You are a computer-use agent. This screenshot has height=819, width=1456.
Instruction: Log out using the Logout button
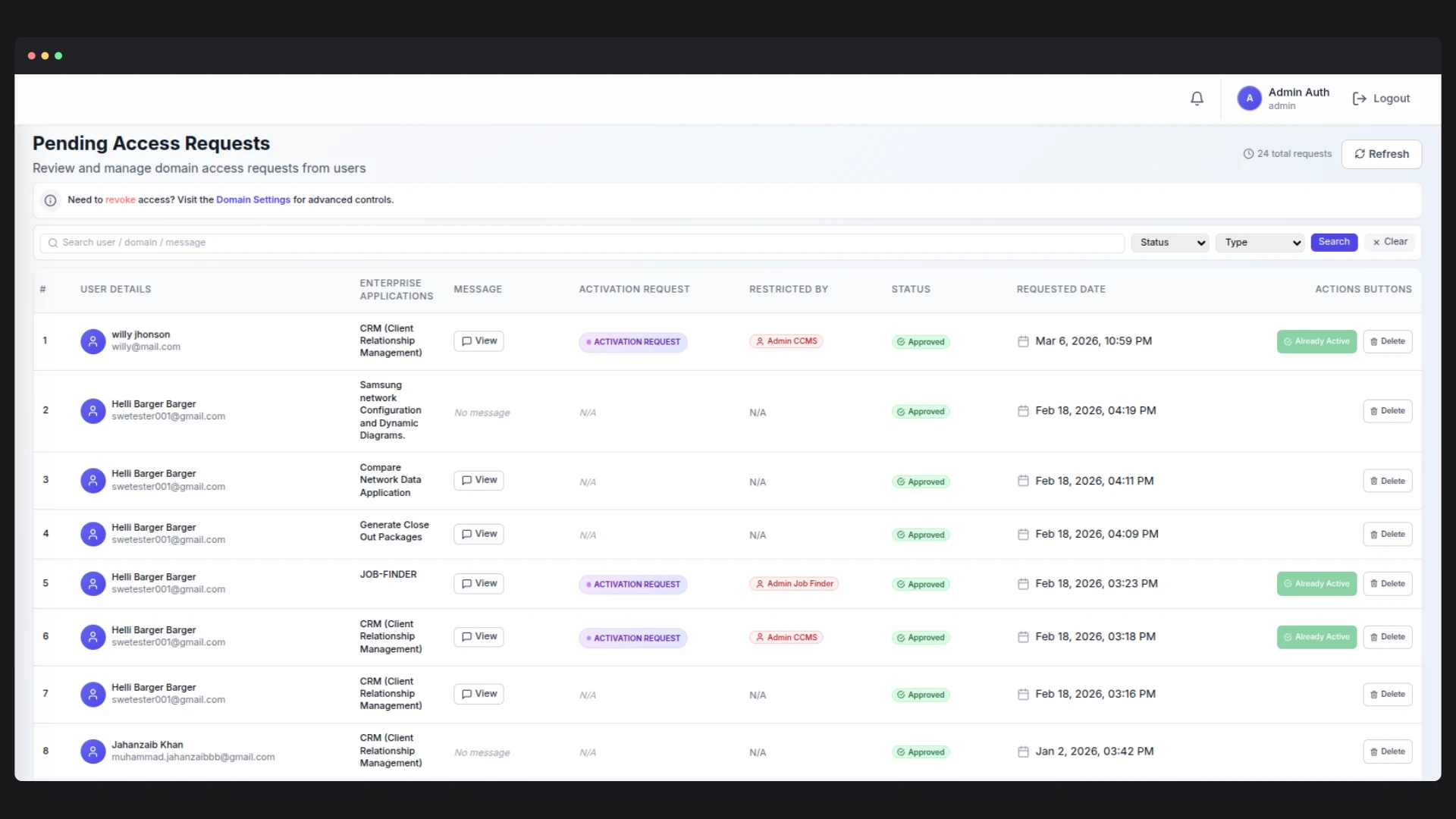1381,99
